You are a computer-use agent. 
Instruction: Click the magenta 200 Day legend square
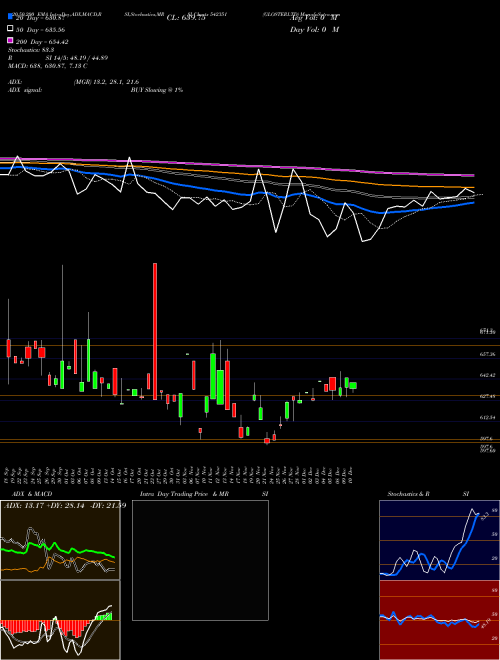[11, 40]
